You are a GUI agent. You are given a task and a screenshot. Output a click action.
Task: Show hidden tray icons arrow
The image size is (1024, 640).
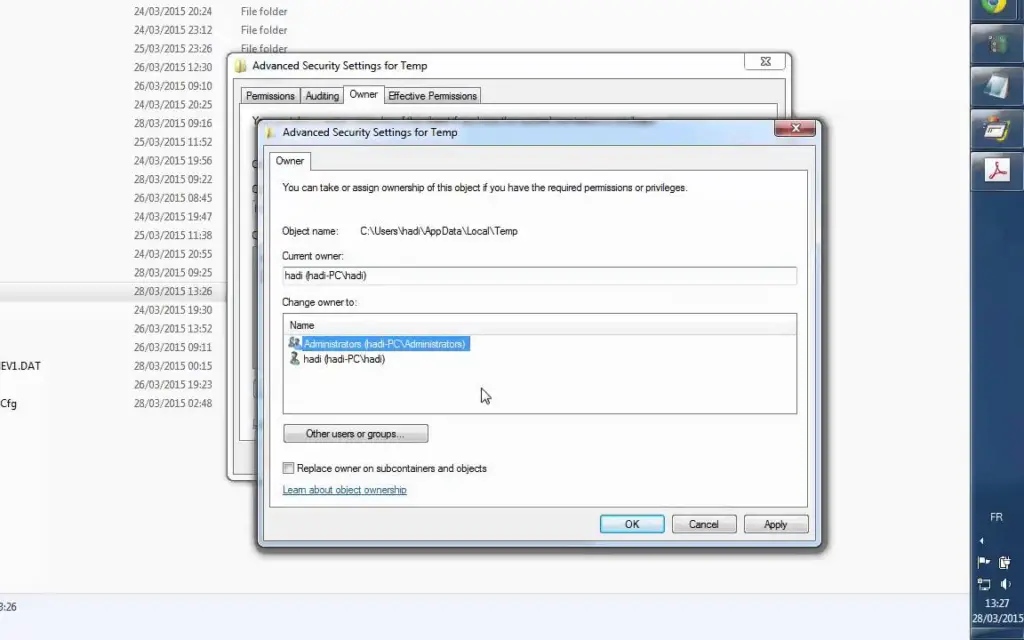coord(981,541)
